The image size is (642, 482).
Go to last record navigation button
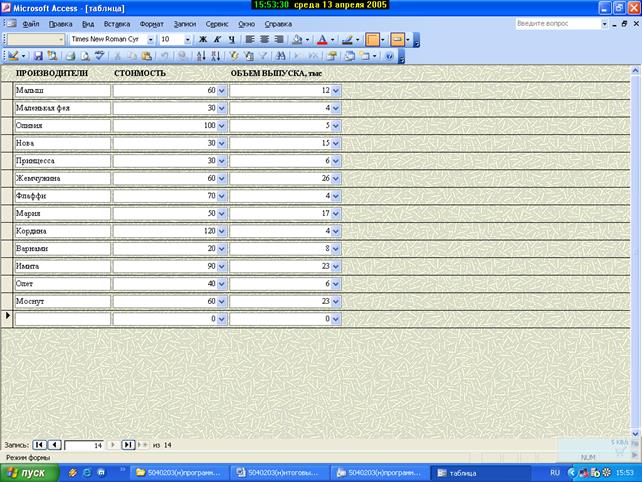(128, 444)
